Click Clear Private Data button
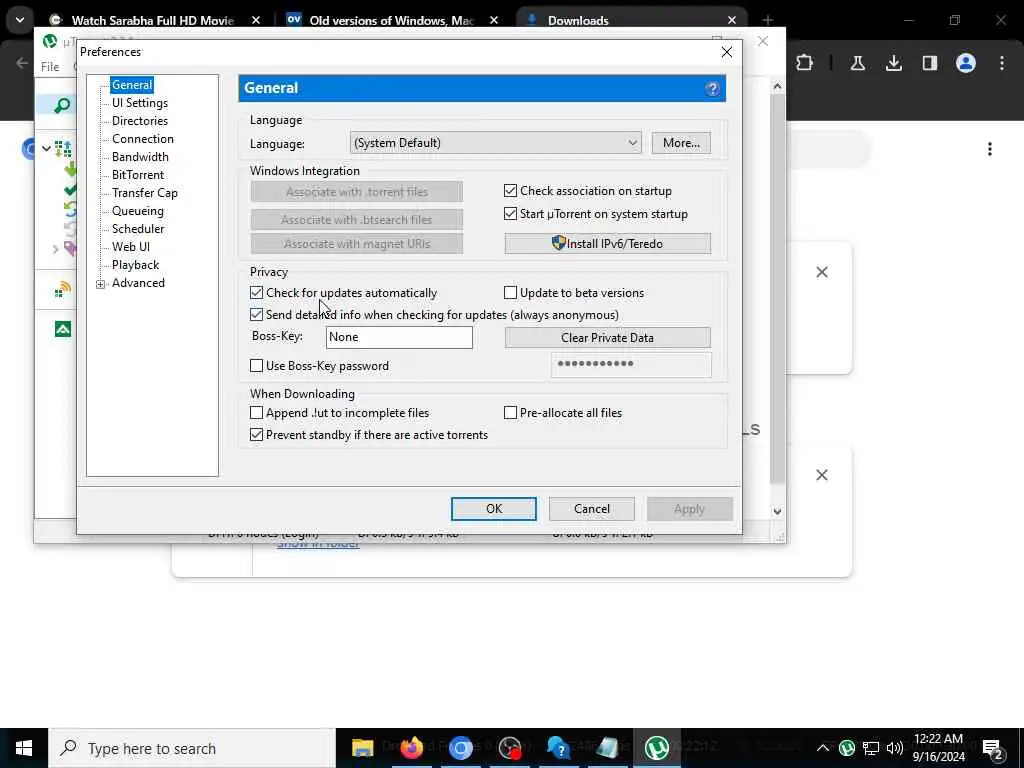Image resolution: width=1024 pixels, height=768 pixels. click(607, 338)
